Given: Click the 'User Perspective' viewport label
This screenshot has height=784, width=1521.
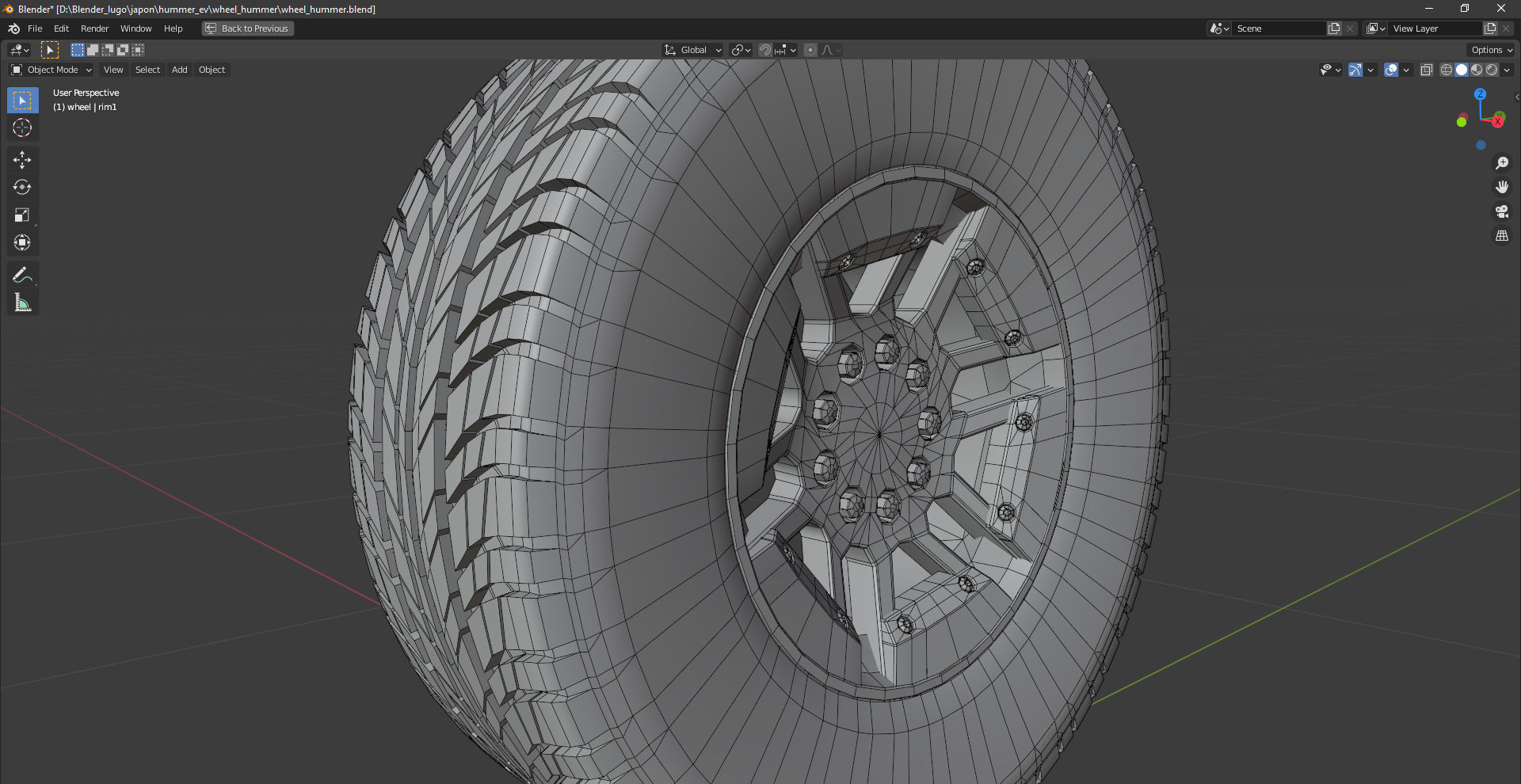Looking at the screenshot, I should (x=86, y=93).
